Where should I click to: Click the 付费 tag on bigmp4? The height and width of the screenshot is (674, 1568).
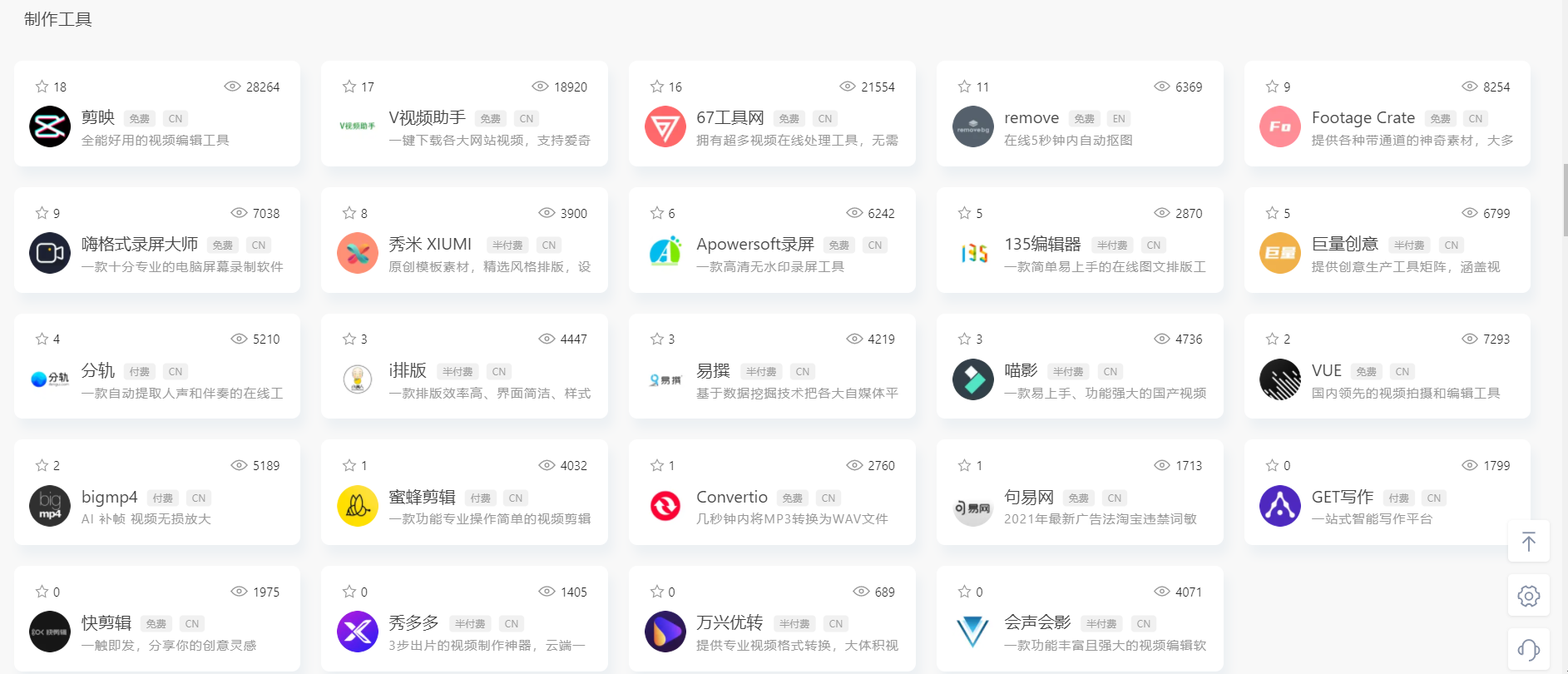pos(163,498)
